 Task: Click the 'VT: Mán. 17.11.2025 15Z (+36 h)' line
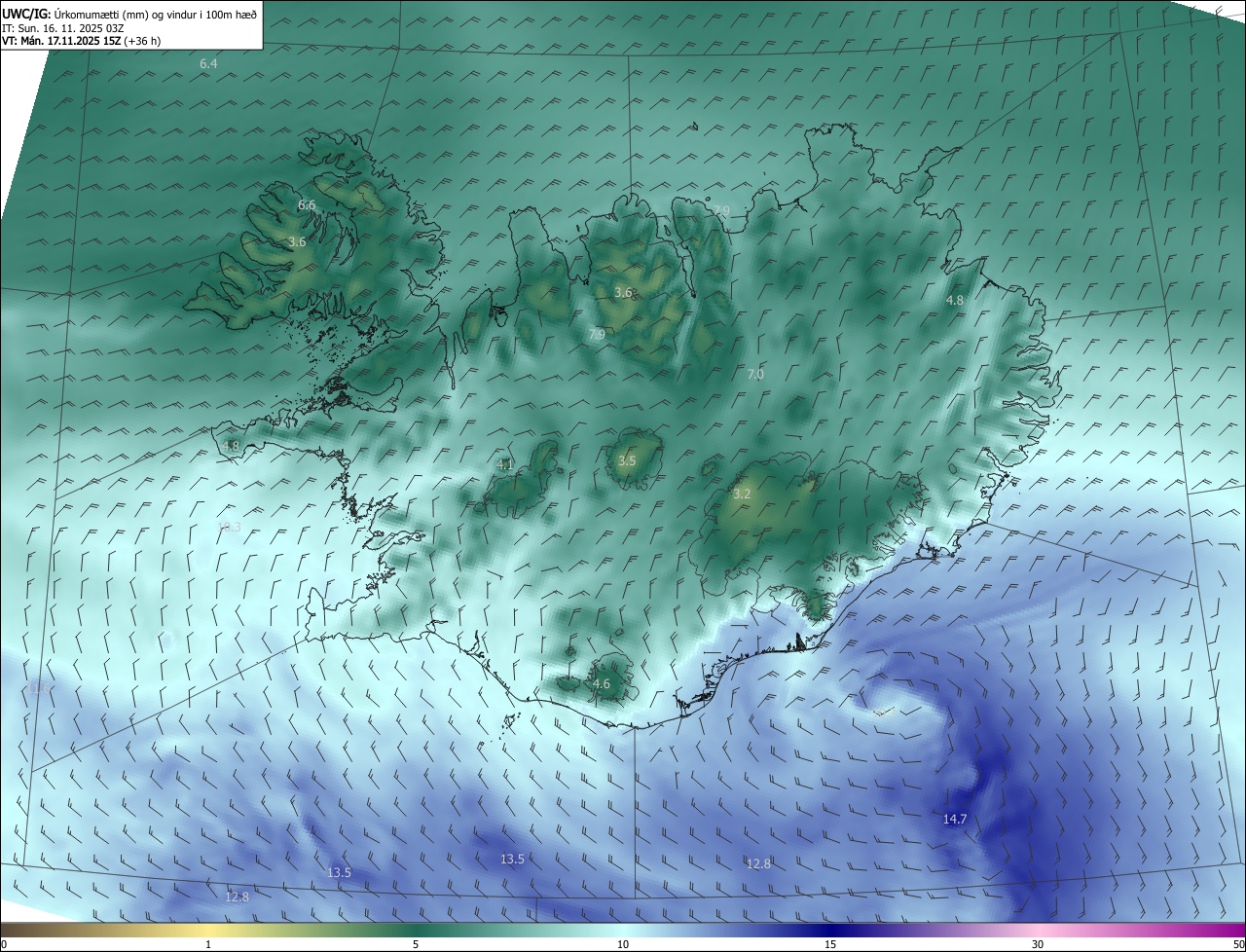tap(82, 41)
